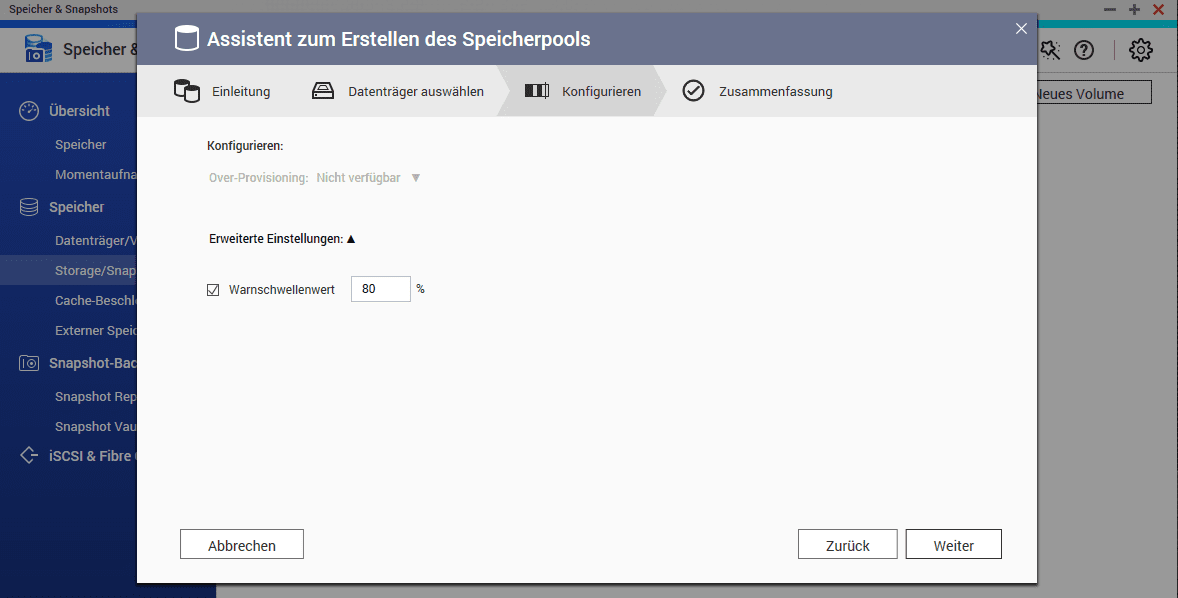Click the Speicher disk stack icon in sidebar
Viewport: 1178px width, 598px height.
click(x=29, y=207)
